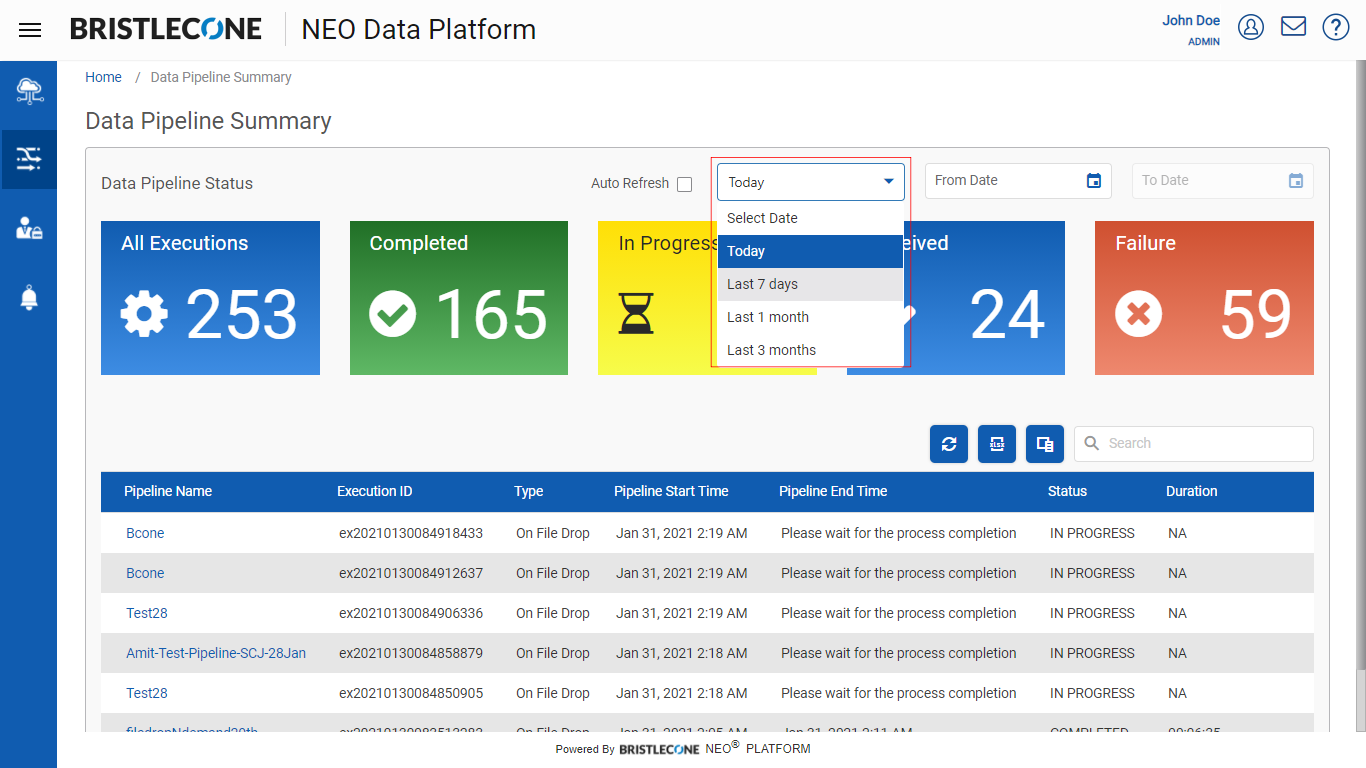Select the data pipeline sidebar icon

[29, 159]
